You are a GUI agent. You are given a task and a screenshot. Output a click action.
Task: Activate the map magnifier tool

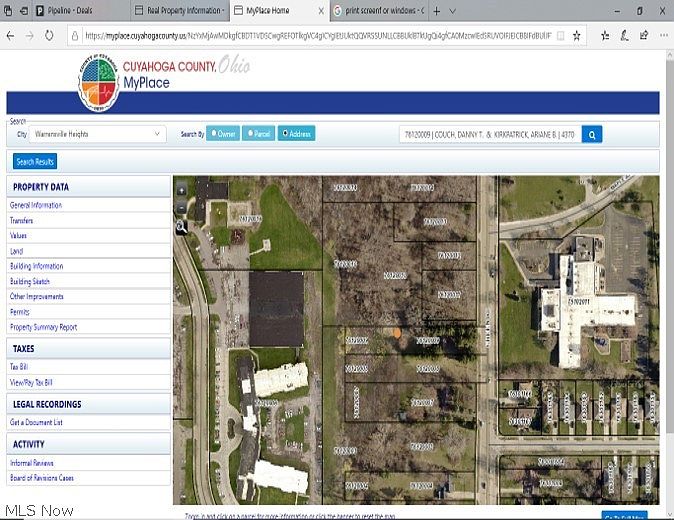181,227
